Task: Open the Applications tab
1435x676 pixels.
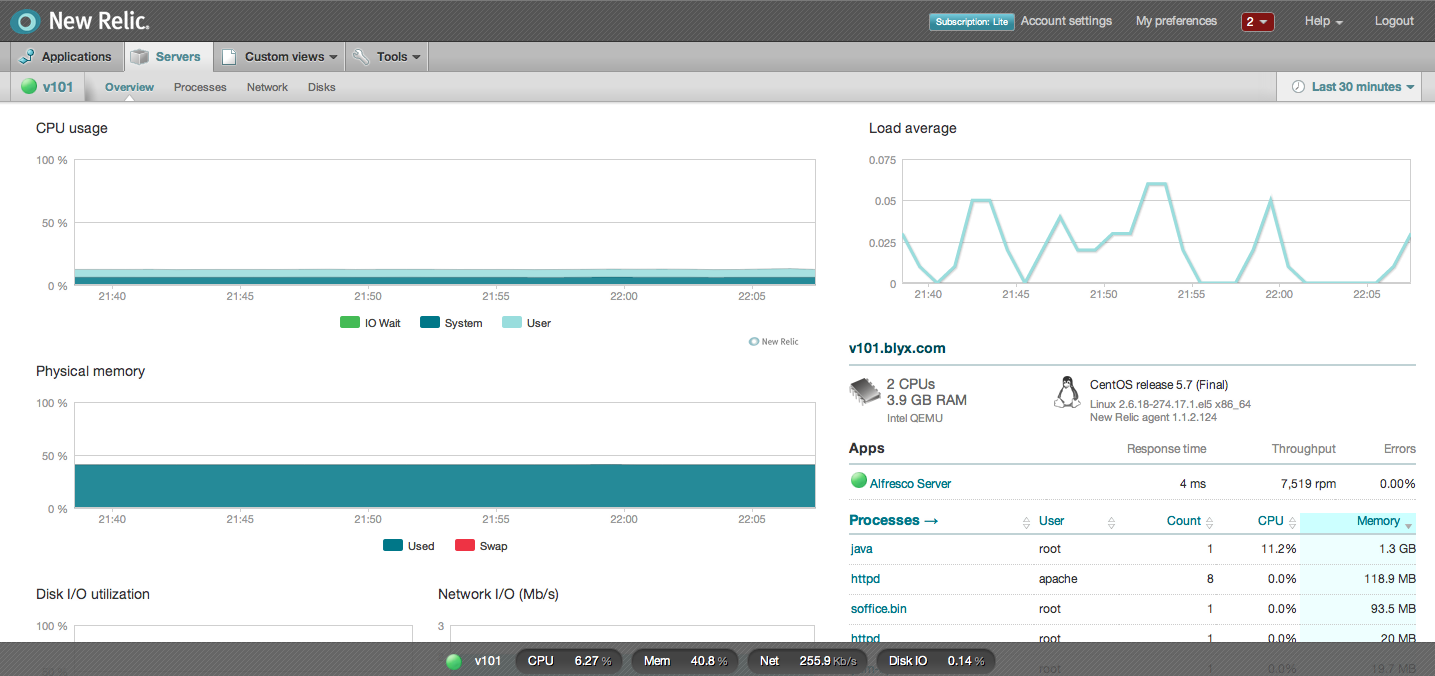Action: 66,57
